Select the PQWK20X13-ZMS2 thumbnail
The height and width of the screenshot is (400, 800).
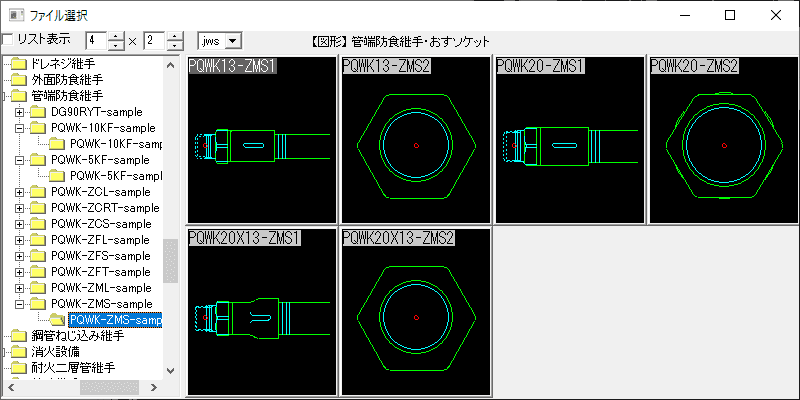(415, 312)
